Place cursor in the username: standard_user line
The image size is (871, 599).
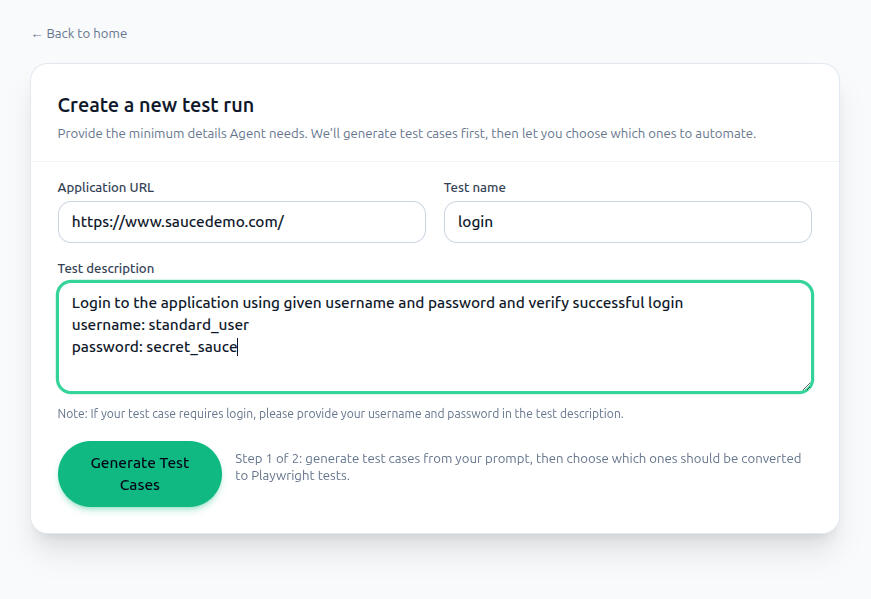(160, 325)
